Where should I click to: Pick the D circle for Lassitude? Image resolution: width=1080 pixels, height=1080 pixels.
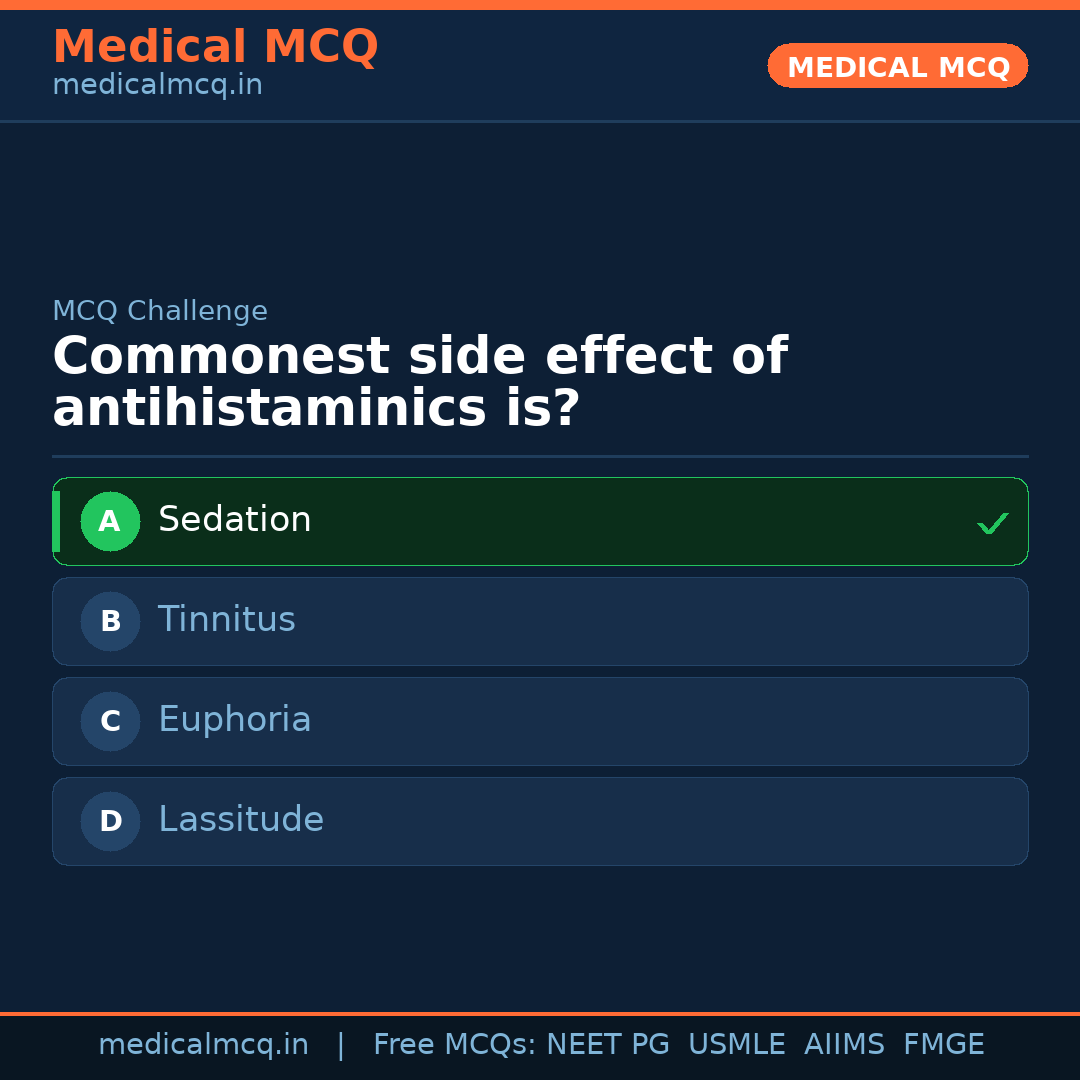click(x=110, y=821)
